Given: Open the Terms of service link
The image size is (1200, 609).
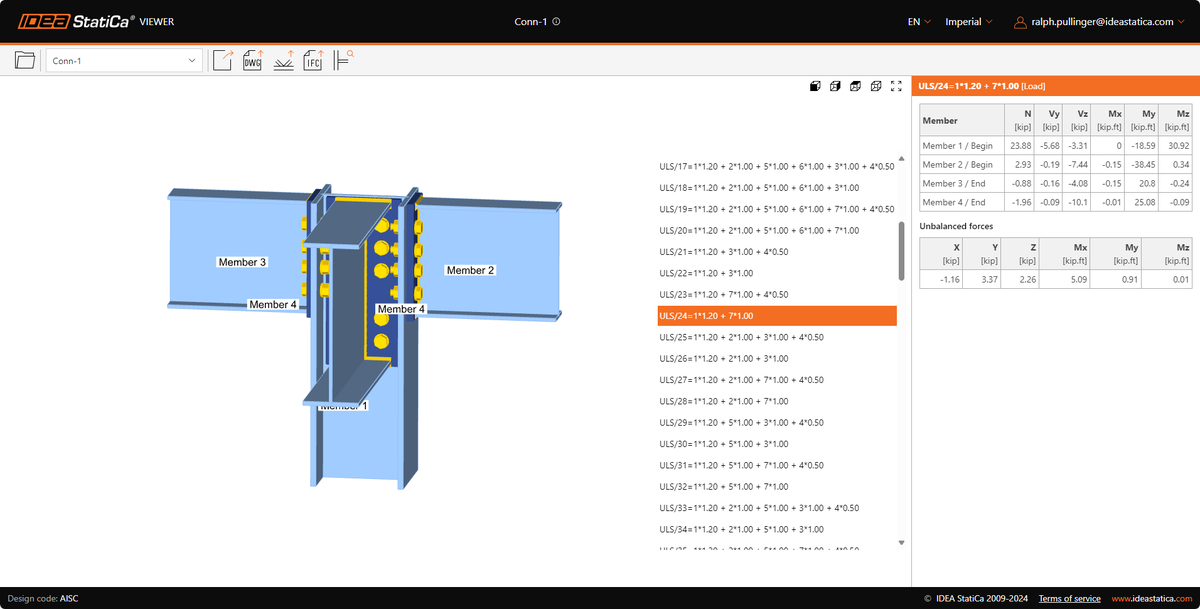Looking at the screenshot, I should [x=1069, y=598].
